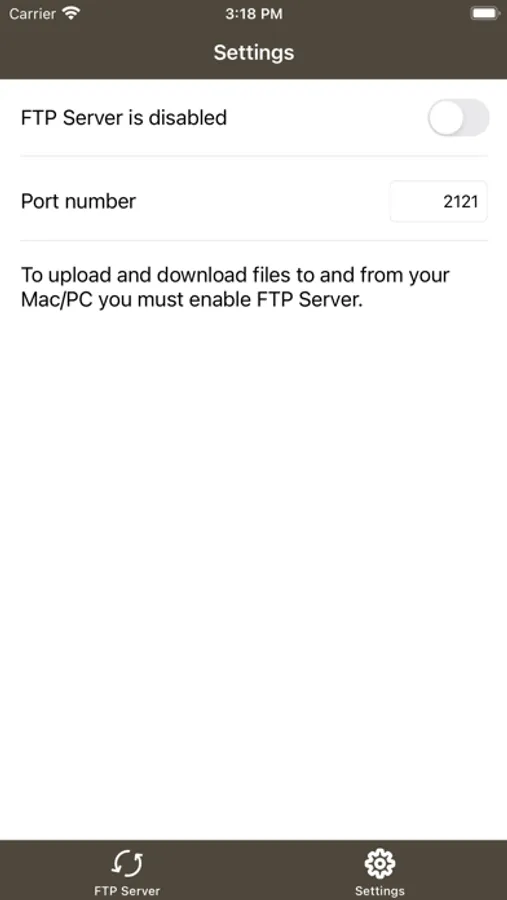The image size is (507, 900).
Task: Tap the Wi-Fi icon in status bar
Action: point(71,14)
